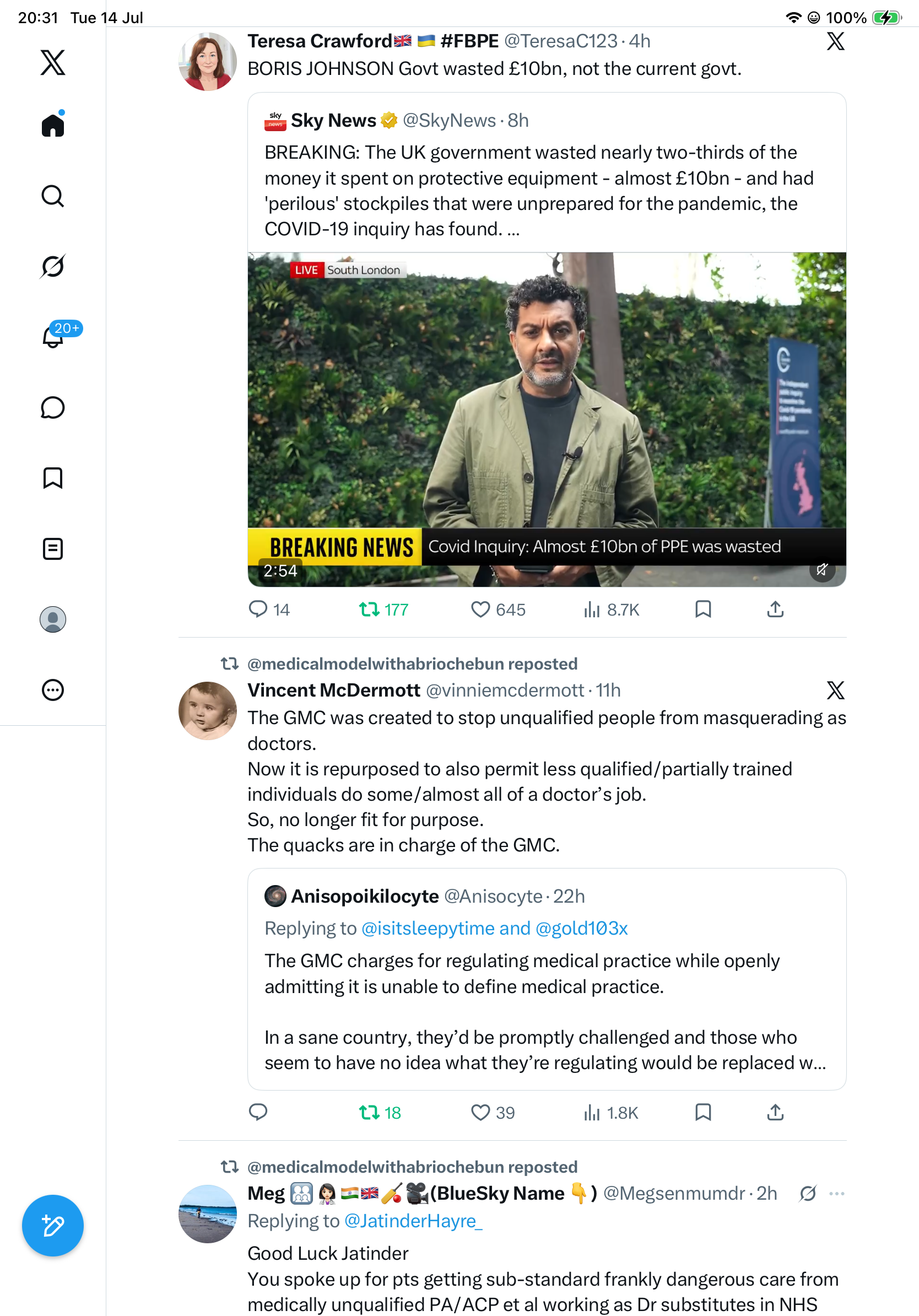Open the @JatinderHayre_ reply link
Screen dimensions: 919x1316
pyautogui.click(x=413, y=1221)
